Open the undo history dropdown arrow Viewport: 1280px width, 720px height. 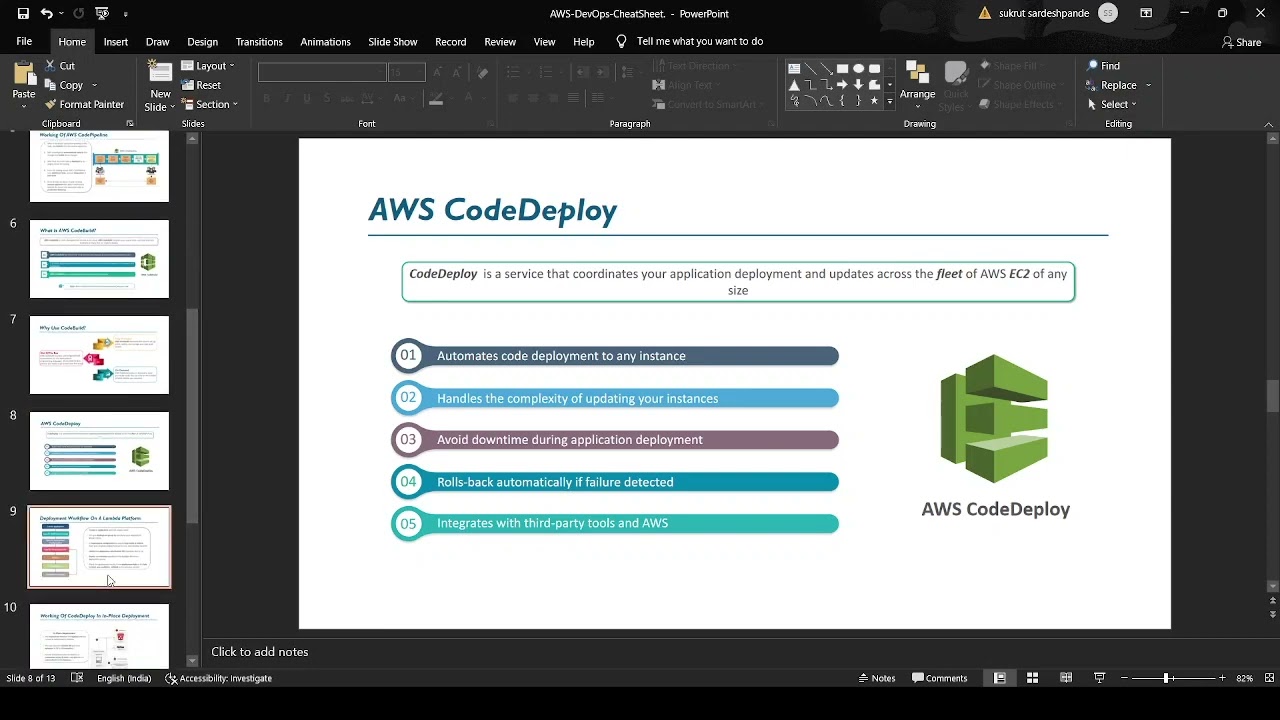click(x=60, y=14)
